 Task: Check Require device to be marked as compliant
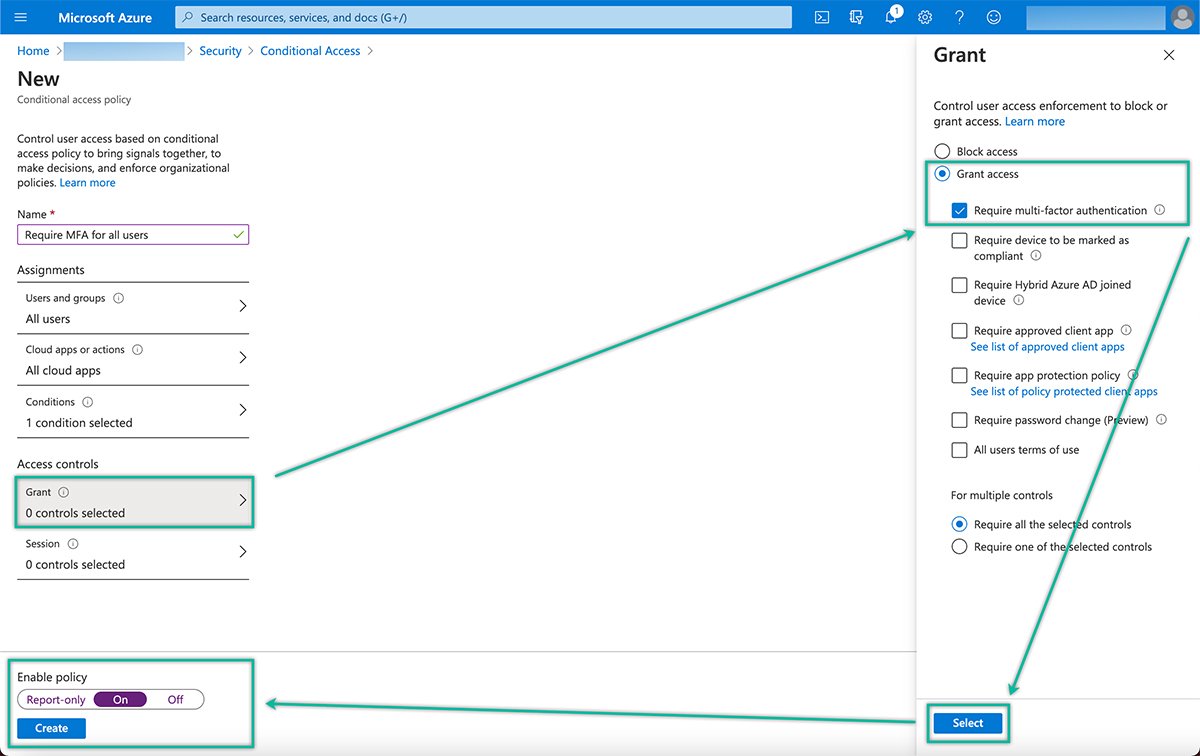coord(959,240)
